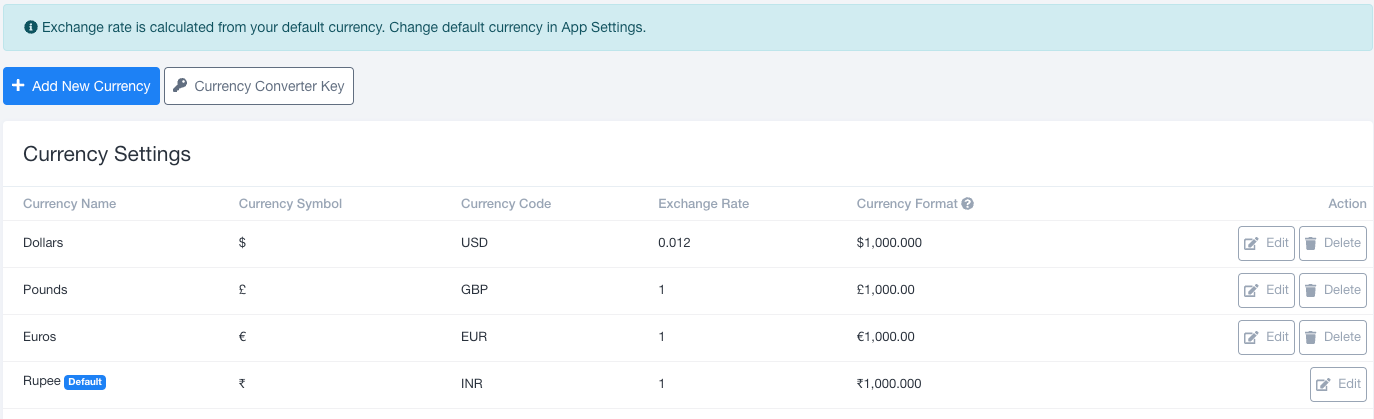Edit the default Rupee currency
Viewport: 1374px width, 419px height.
click(x=1338, y=384)
